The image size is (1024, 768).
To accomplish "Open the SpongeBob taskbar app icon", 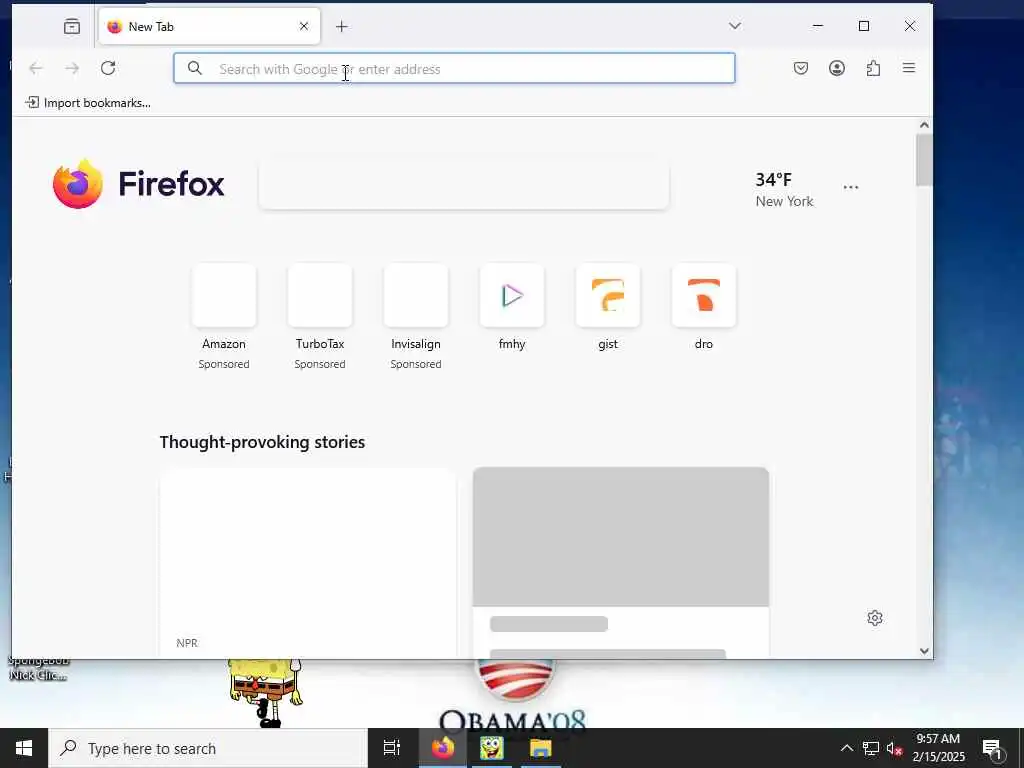I will coord(492,748).
